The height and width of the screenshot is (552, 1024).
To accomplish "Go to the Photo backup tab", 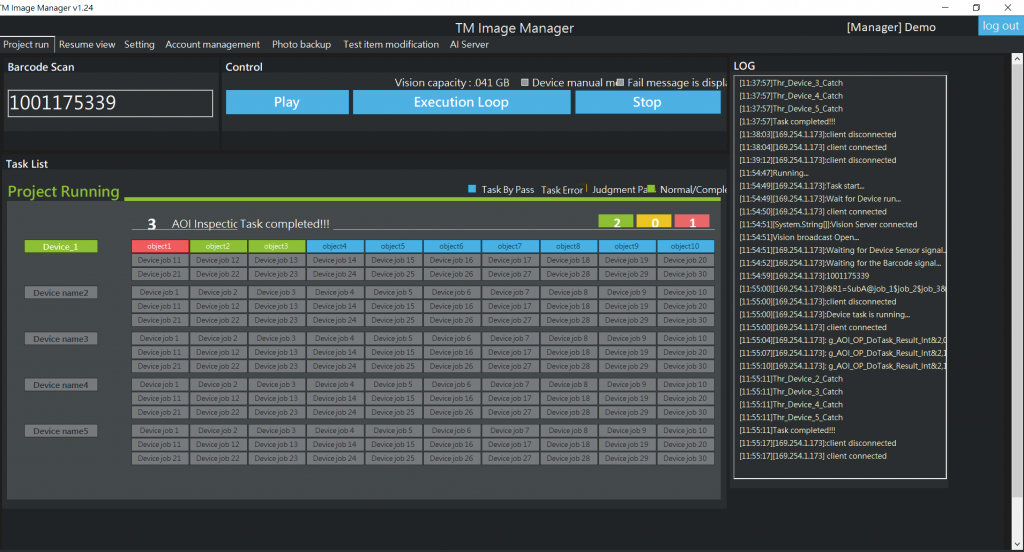I will pyautogui.click(x=301, y=45).
